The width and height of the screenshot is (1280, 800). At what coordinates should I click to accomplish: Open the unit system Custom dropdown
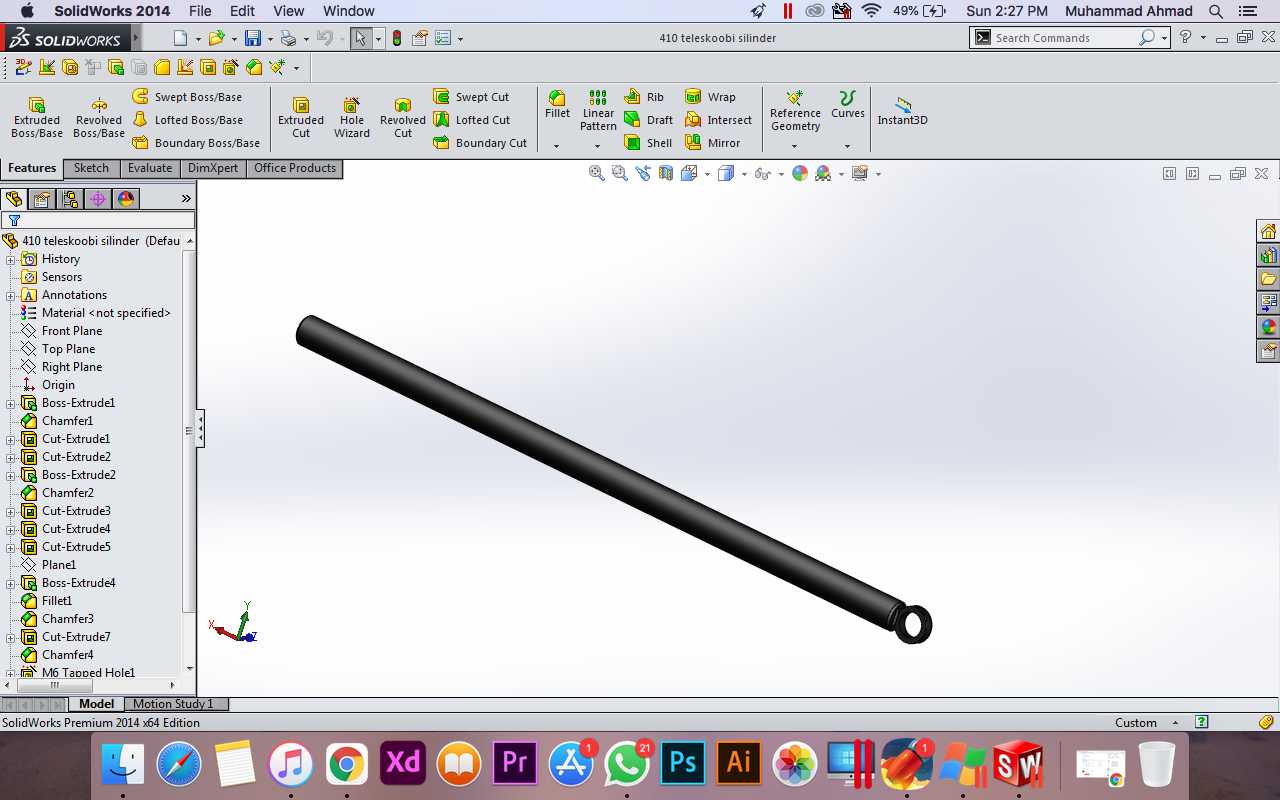point(1146,722)
